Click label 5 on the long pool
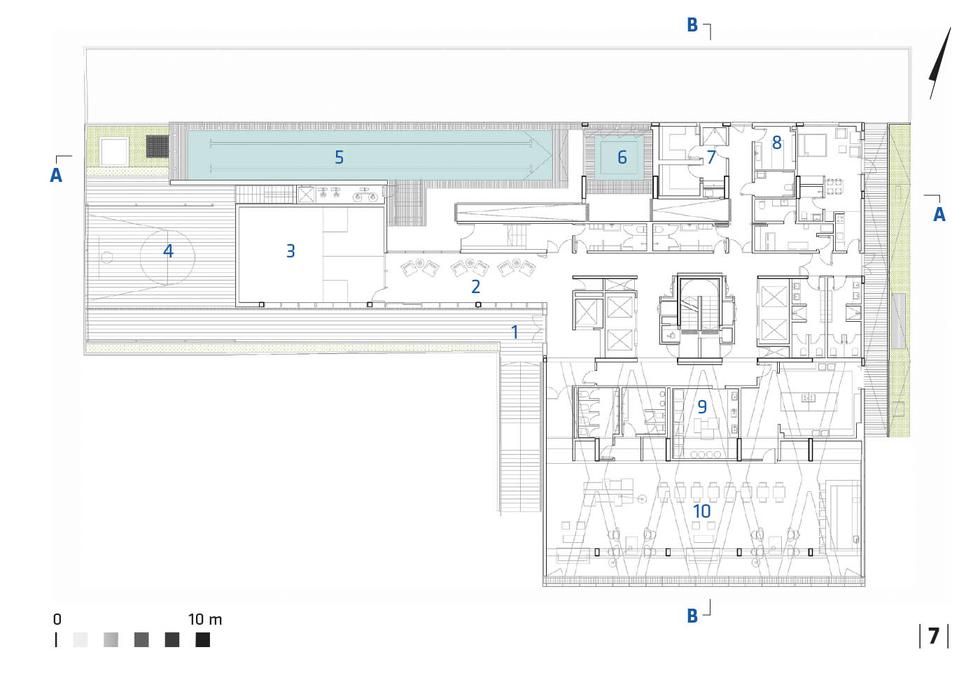This screenshot has width=980, height=673. tap(339, 157)
